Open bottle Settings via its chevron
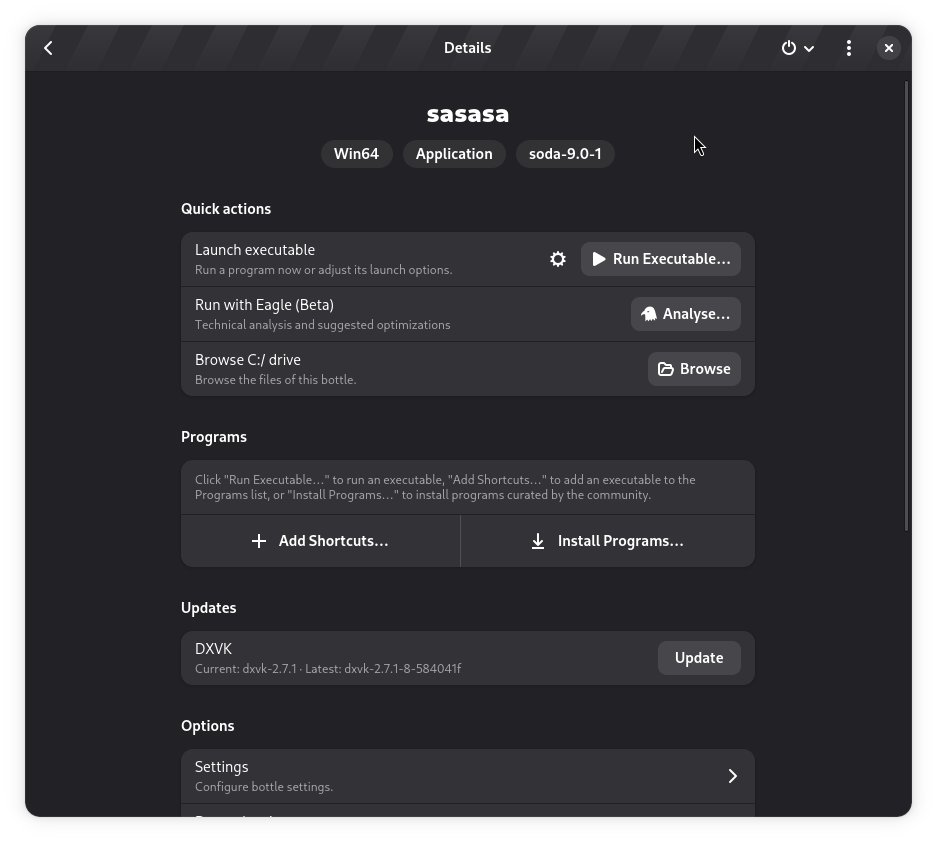This screenshot has width=937, height=842. [732, 775]
